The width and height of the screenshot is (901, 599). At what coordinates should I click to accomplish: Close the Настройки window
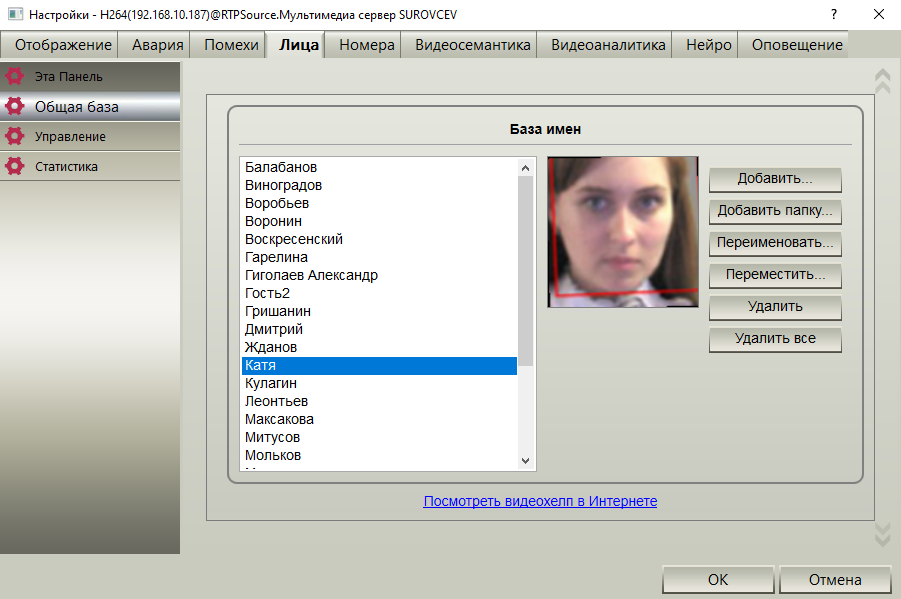879,14
